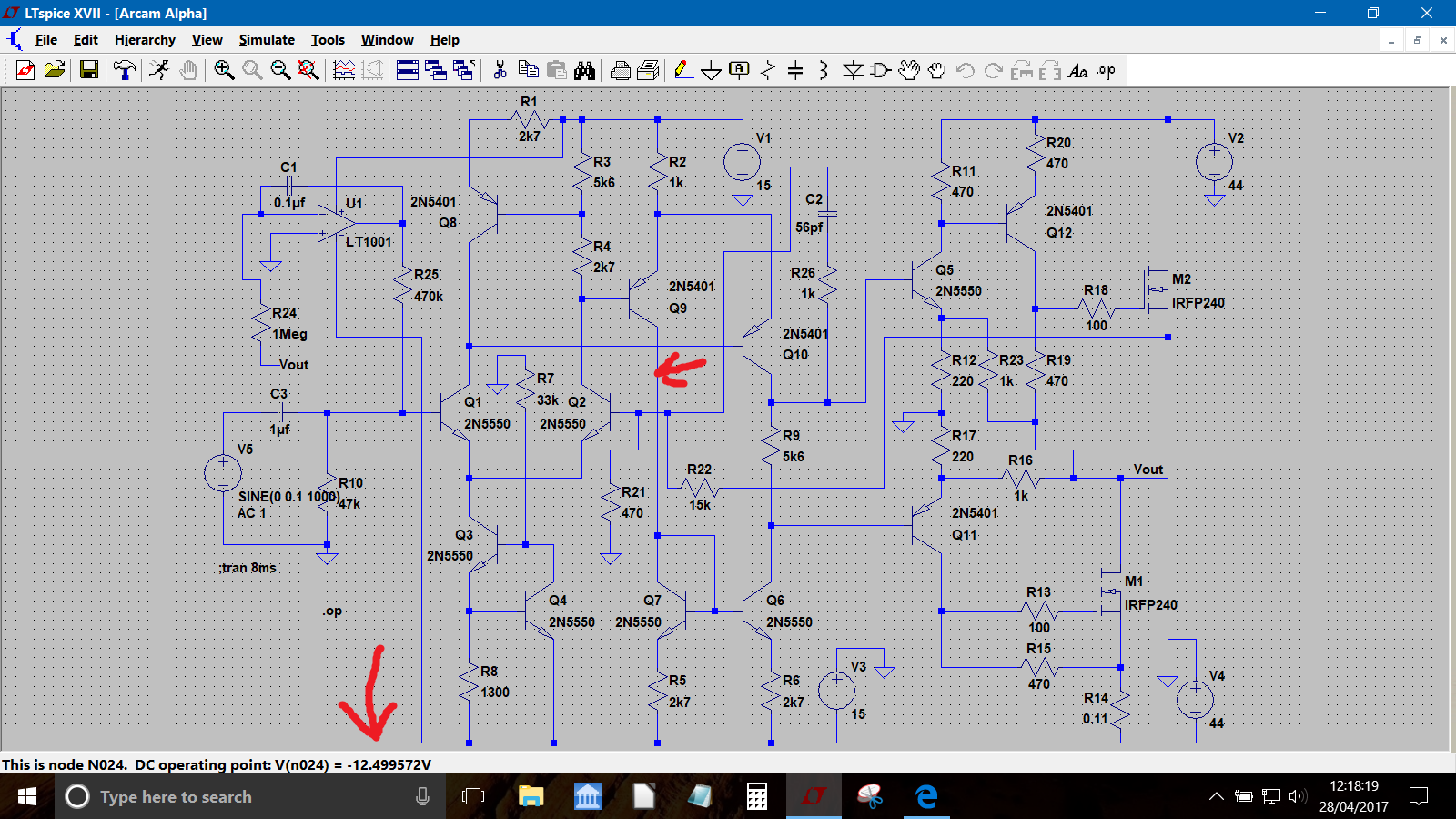Click the Paste clipboard icon
1456x819 pixels.
(556, 70)
